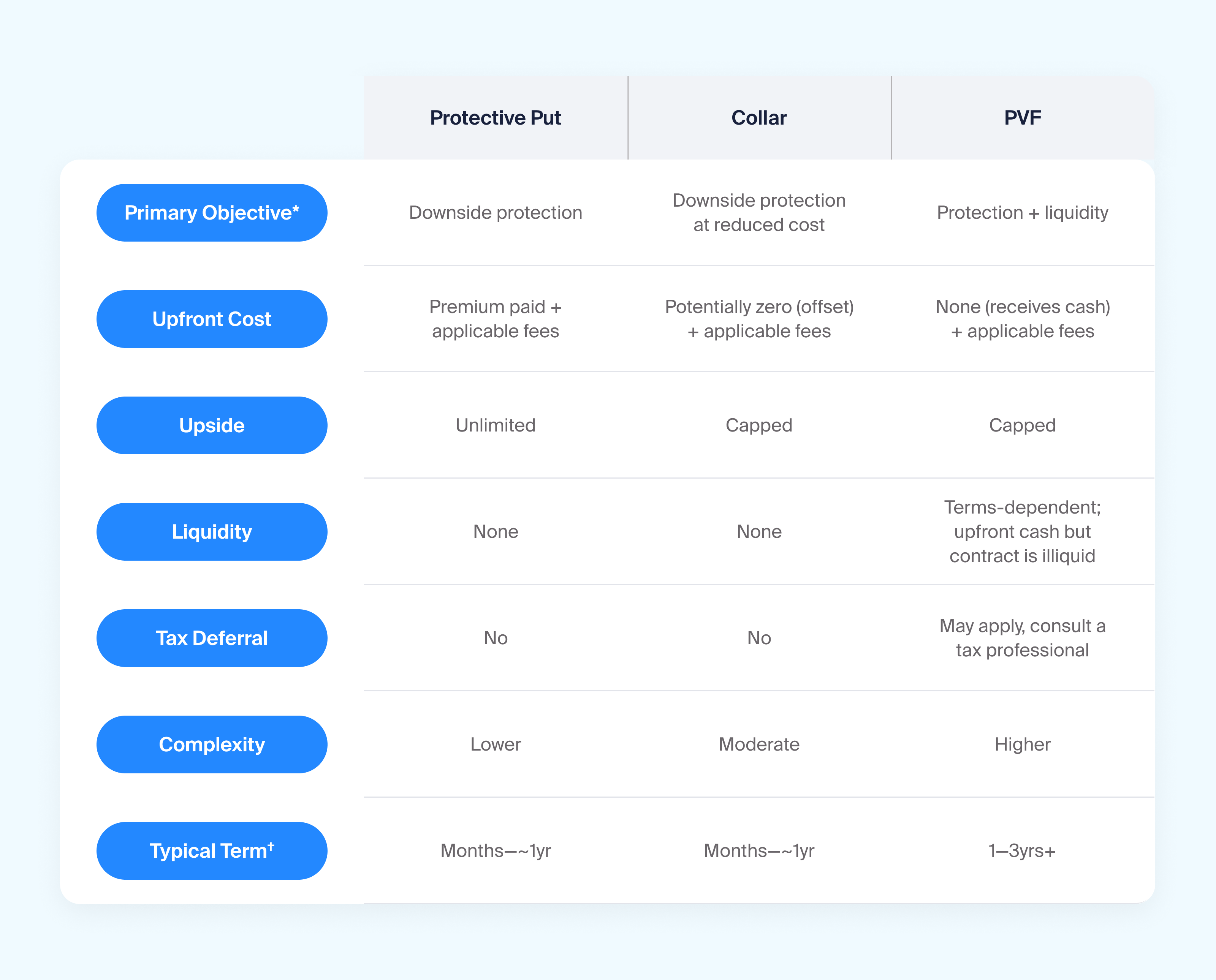The image size is (1216, 980).
Task: Click Protection + liquidity cell
Action: [1023, 213]
